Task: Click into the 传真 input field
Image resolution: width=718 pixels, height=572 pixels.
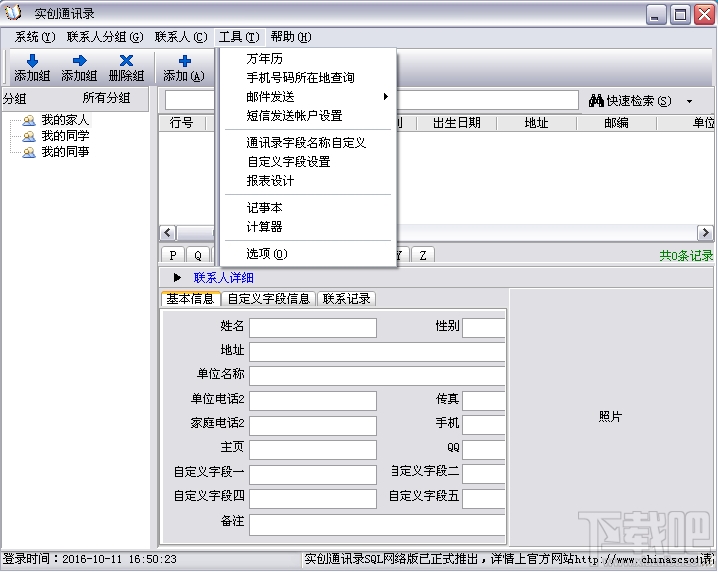Action: (x=484, y=401)
